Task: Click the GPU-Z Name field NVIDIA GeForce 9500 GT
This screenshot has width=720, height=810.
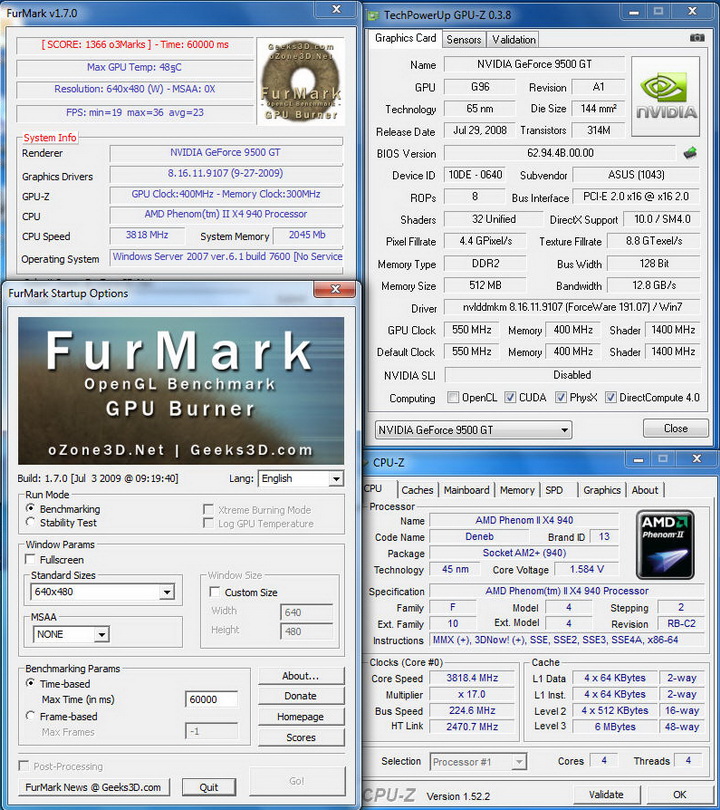Action: click(535, 64)
